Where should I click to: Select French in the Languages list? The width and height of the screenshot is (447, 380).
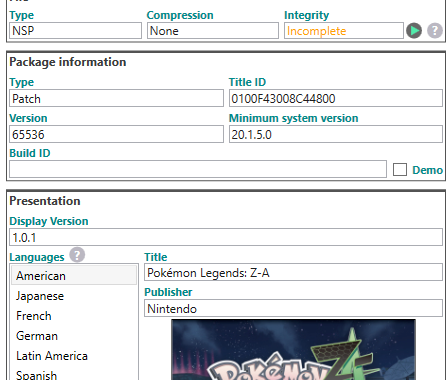tap(74, 316)
